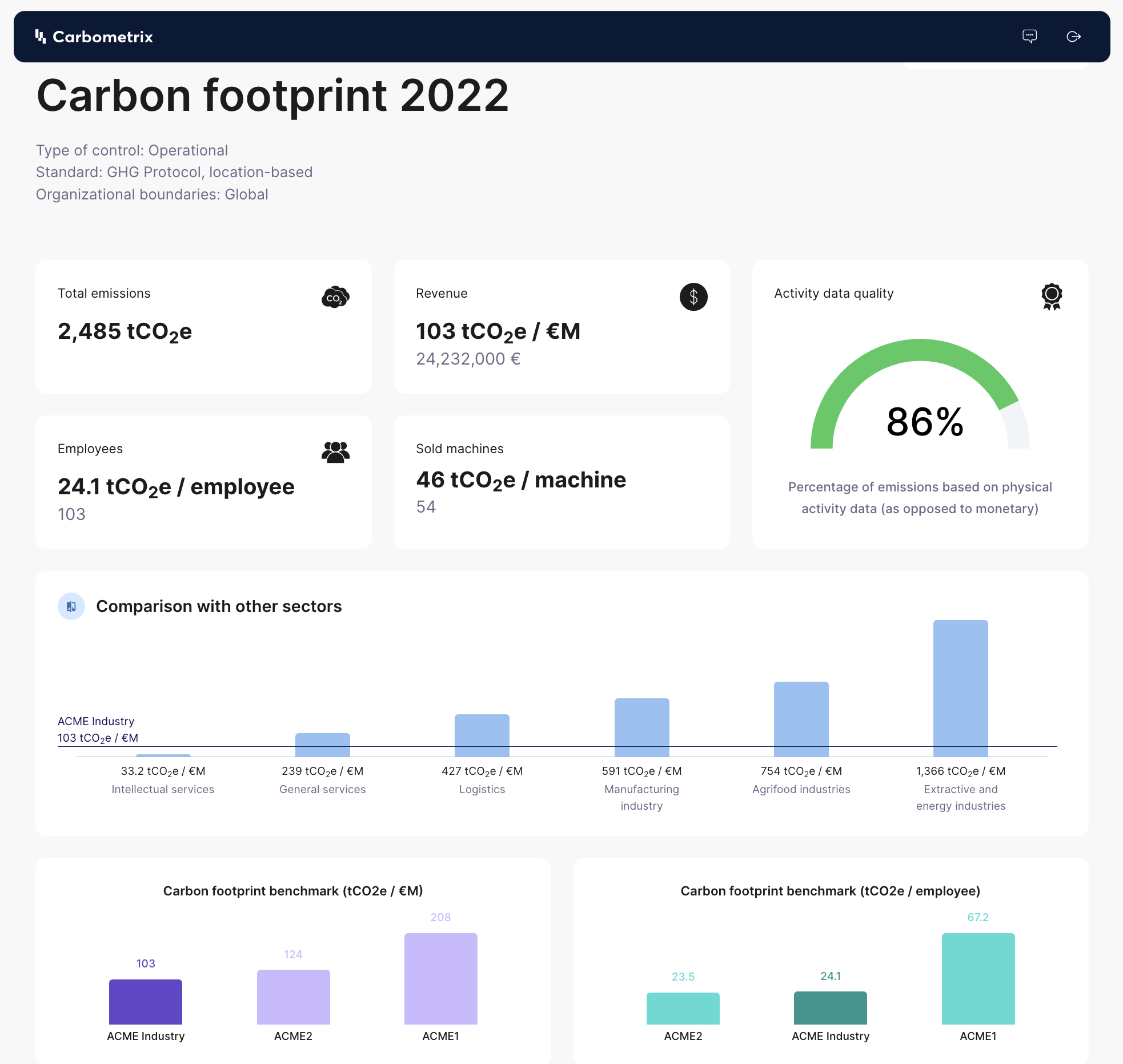This screenshot has width=1123, height=1064.
Task: Click the sold machines count 54
Action: tap(426, 507)
